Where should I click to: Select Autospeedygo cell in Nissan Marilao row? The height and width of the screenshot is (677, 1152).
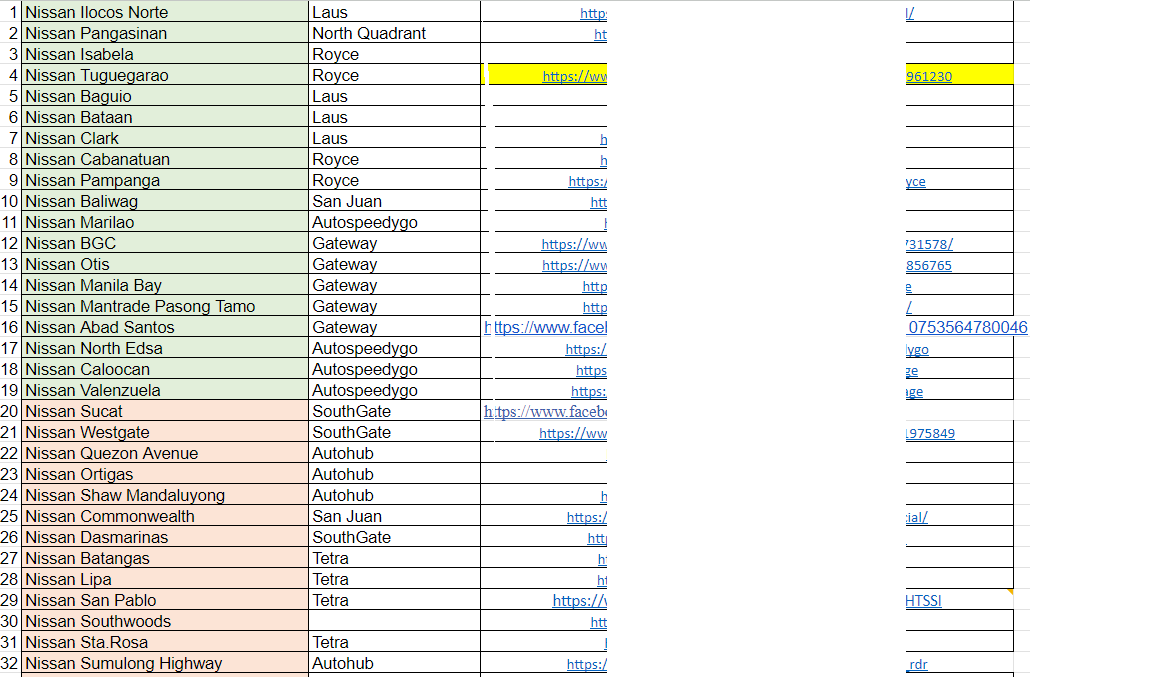(395, 222)
